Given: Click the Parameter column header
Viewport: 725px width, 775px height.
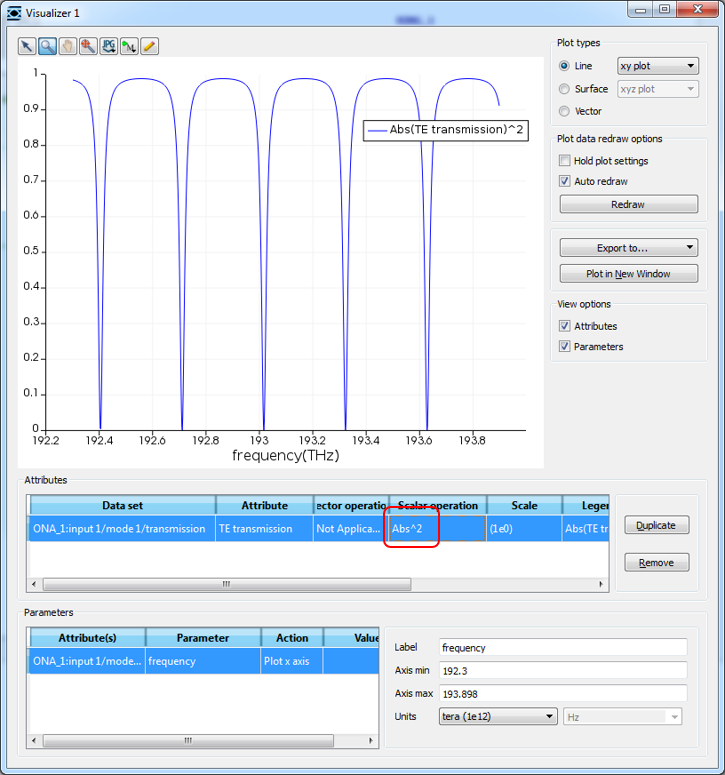Looking at the screenshot, I should (x=203, y=638).
